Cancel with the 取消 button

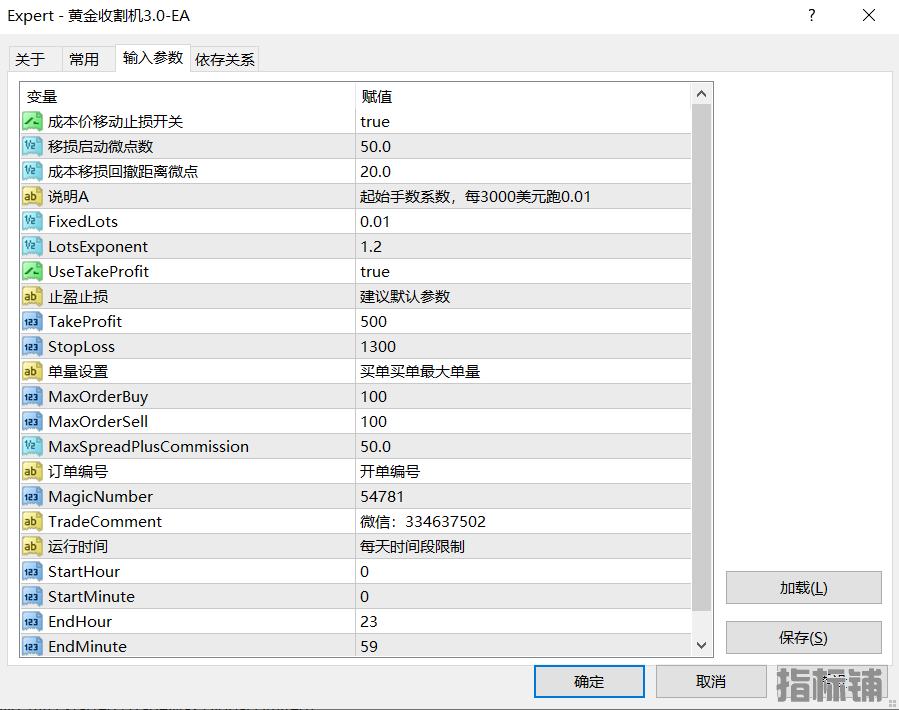pyautogui.click(x=711, y=681)
